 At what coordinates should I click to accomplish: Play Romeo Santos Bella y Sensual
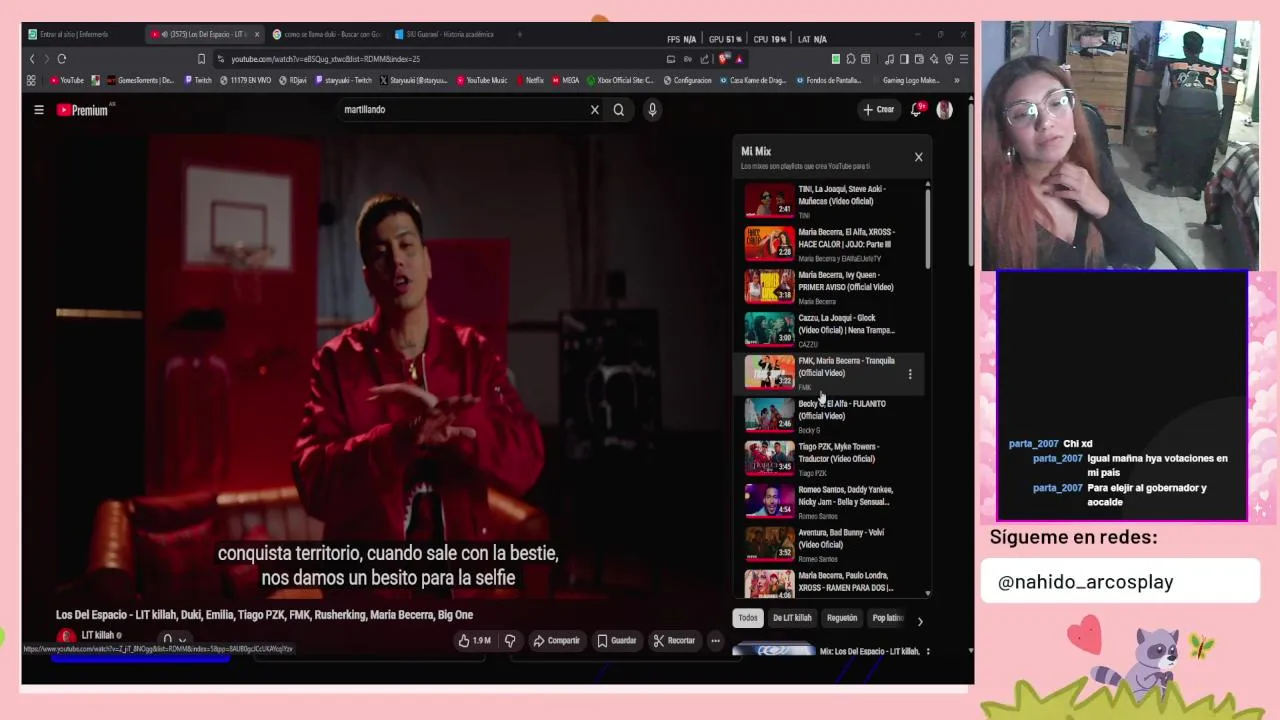pos(830,501)
